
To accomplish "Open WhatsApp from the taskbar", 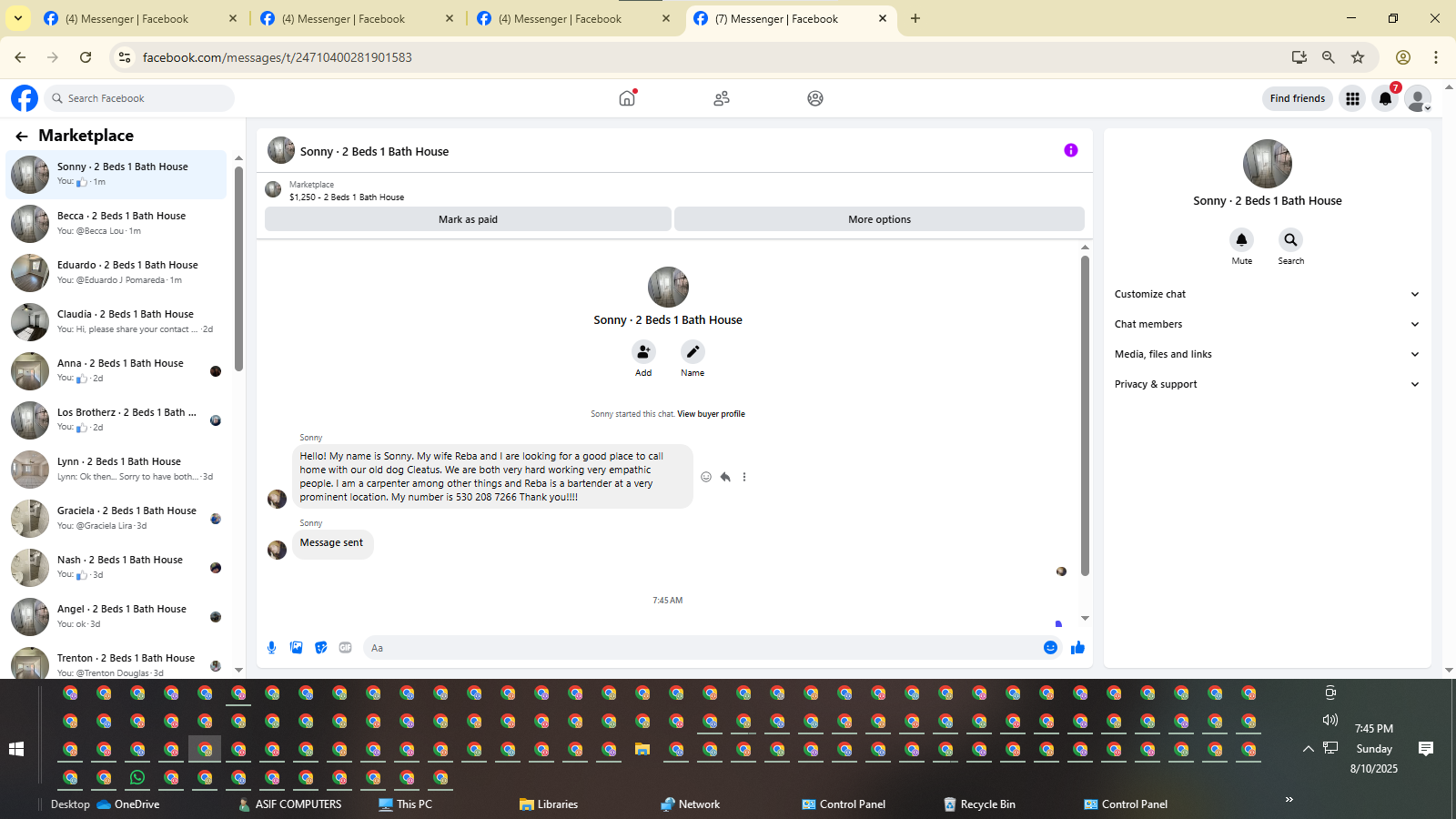I will pyautogui.click(x=137, y=777).
